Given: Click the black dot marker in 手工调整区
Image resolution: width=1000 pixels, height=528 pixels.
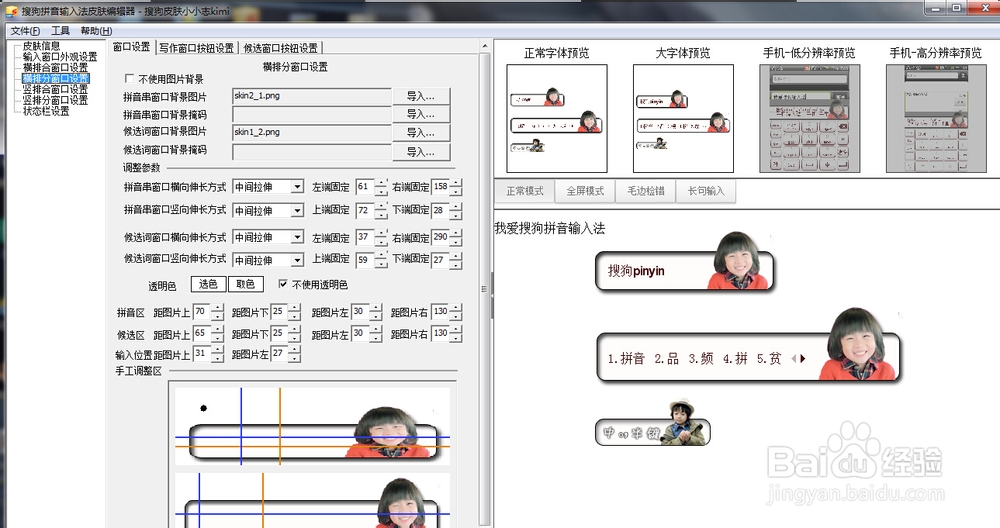Looking at the screenshot, I should point(203,408).
